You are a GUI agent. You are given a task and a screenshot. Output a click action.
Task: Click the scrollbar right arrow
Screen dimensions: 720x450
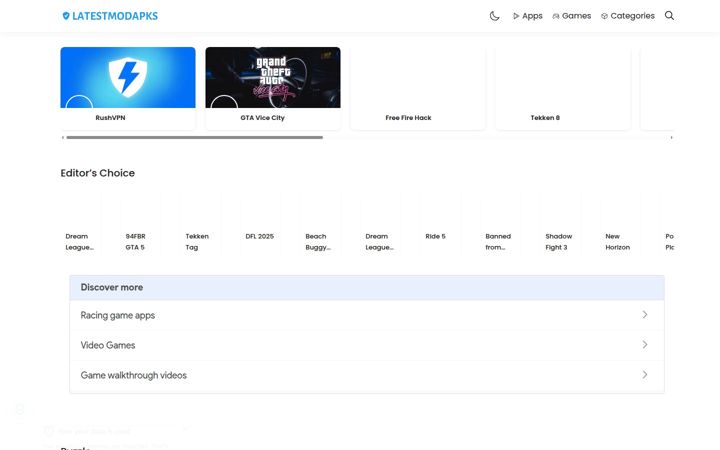point(671,137)
